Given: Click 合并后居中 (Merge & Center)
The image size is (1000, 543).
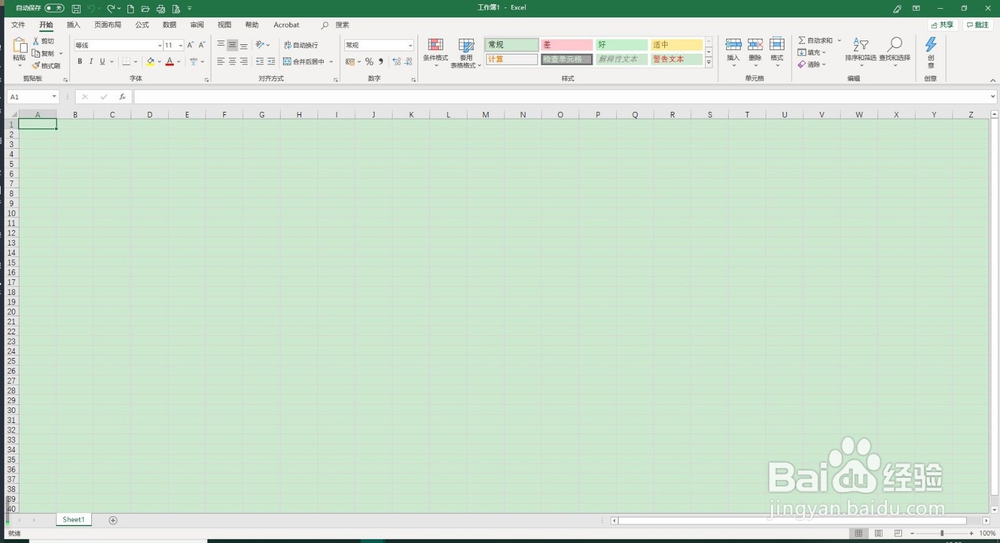Looking at the screenshot, I should 304,62.
